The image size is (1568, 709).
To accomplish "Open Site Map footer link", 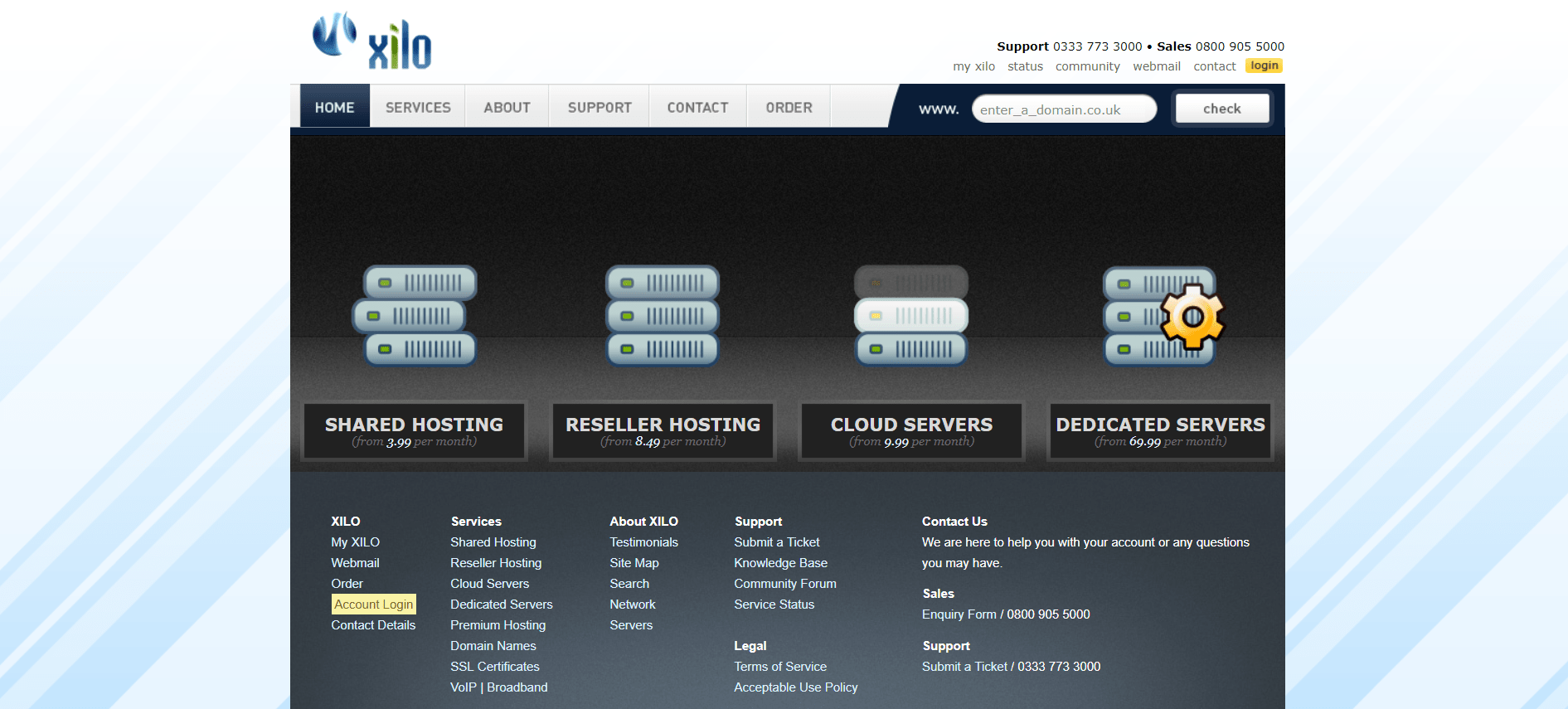I will coord(634,563).
